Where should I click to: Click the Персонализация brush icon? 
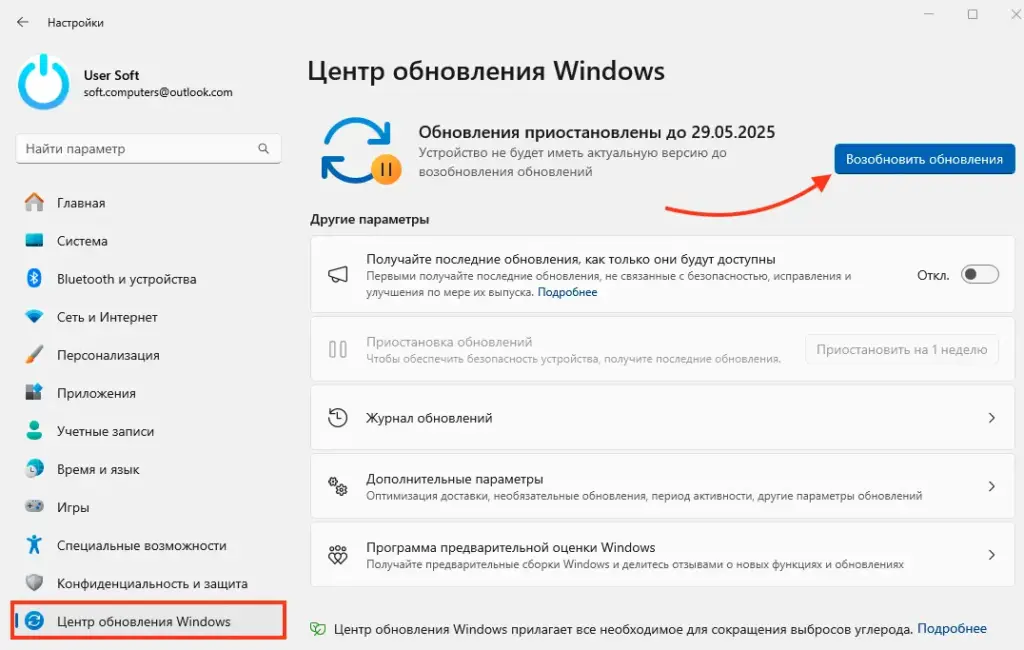point(34,355)
